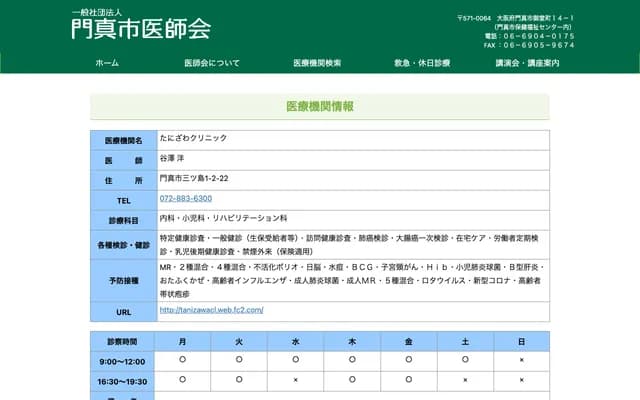Image resolution: width=640 pixels, height=400 pixels.
Task: Click the 木 column header
Action: (x=352, y=342)
